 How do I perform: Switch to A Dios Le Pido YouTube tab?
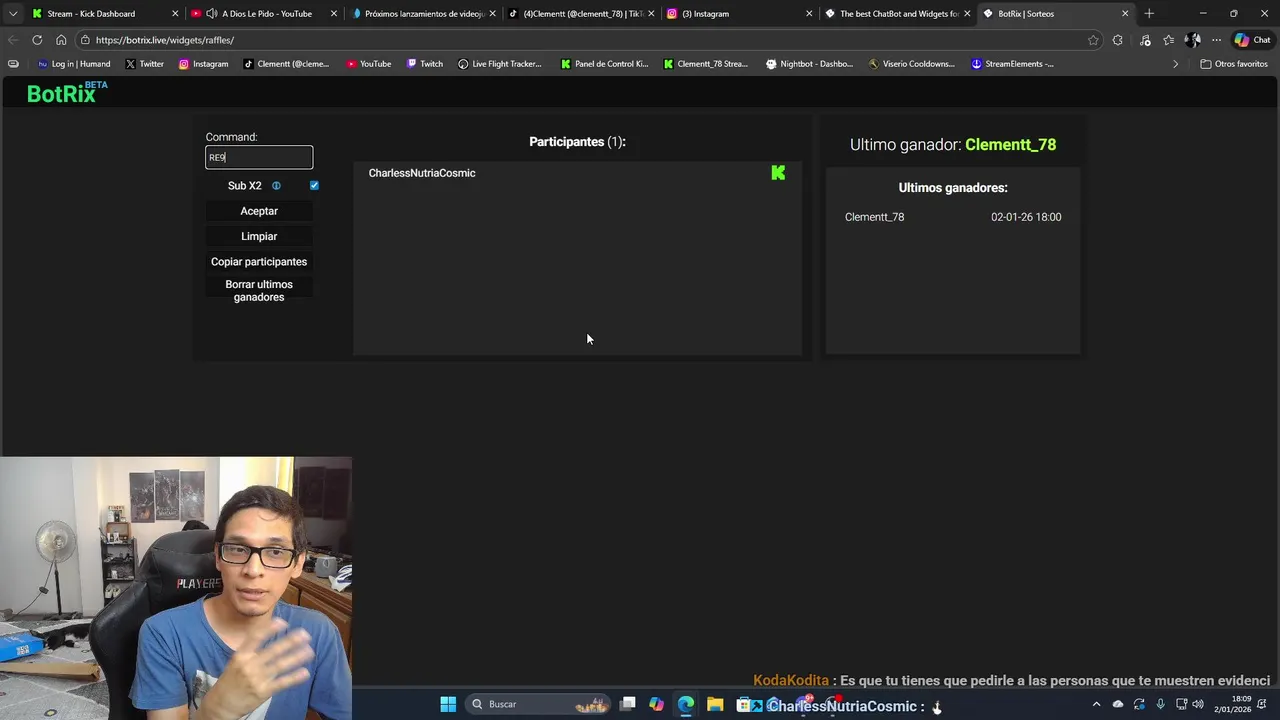[x=264, y=14]
